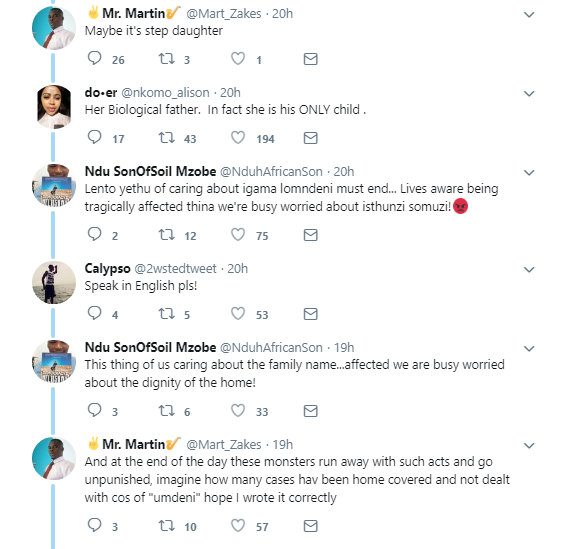Viewport: 569px width, 549px height.
Task: Reply to Calypso's tweet
Action: point(95,313)
